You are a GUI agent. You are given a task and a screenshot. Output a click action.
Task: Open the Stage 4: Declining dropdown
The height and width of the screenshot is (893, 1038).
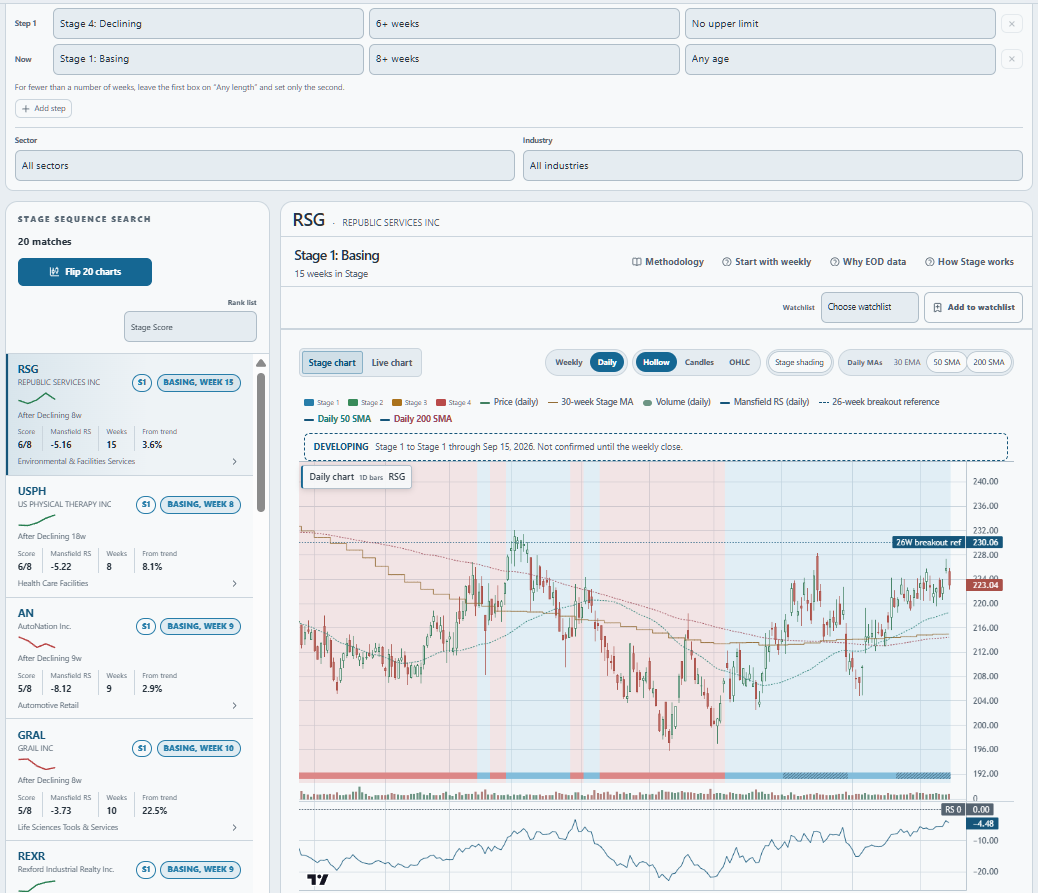click(x=208, y=24)
